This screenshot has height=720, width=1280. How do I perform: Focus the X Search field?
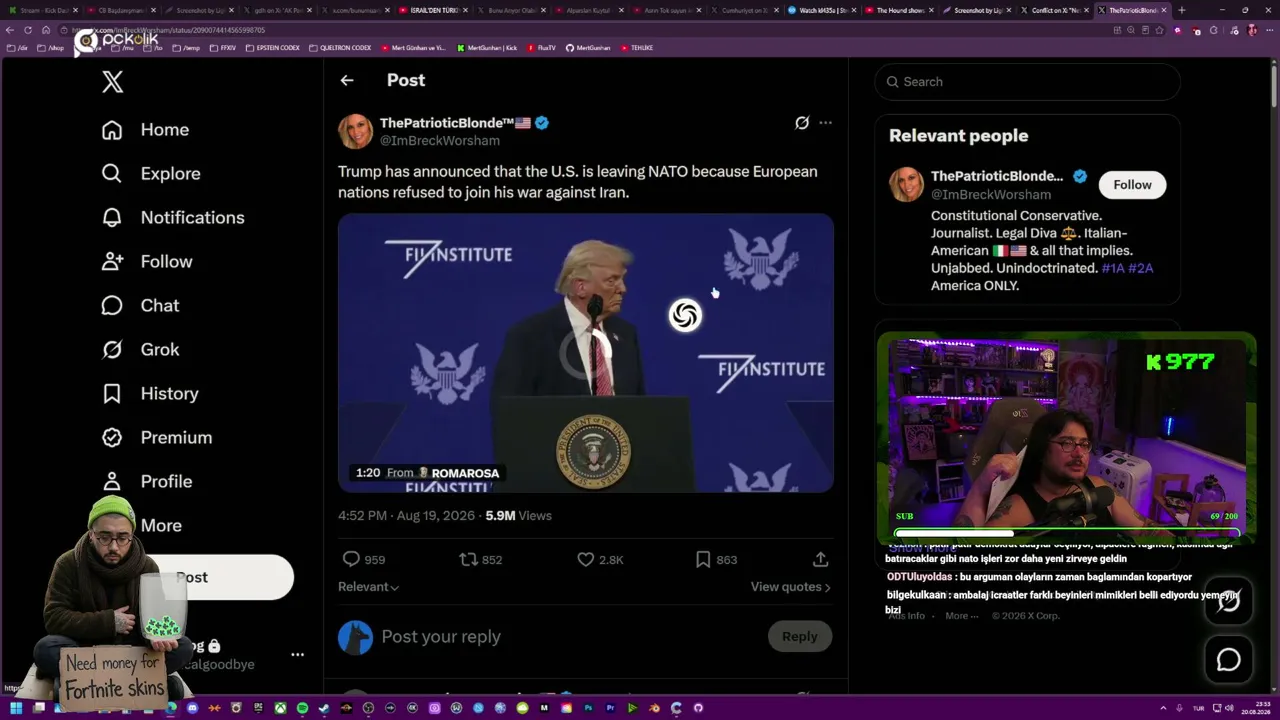[1028, 82]
